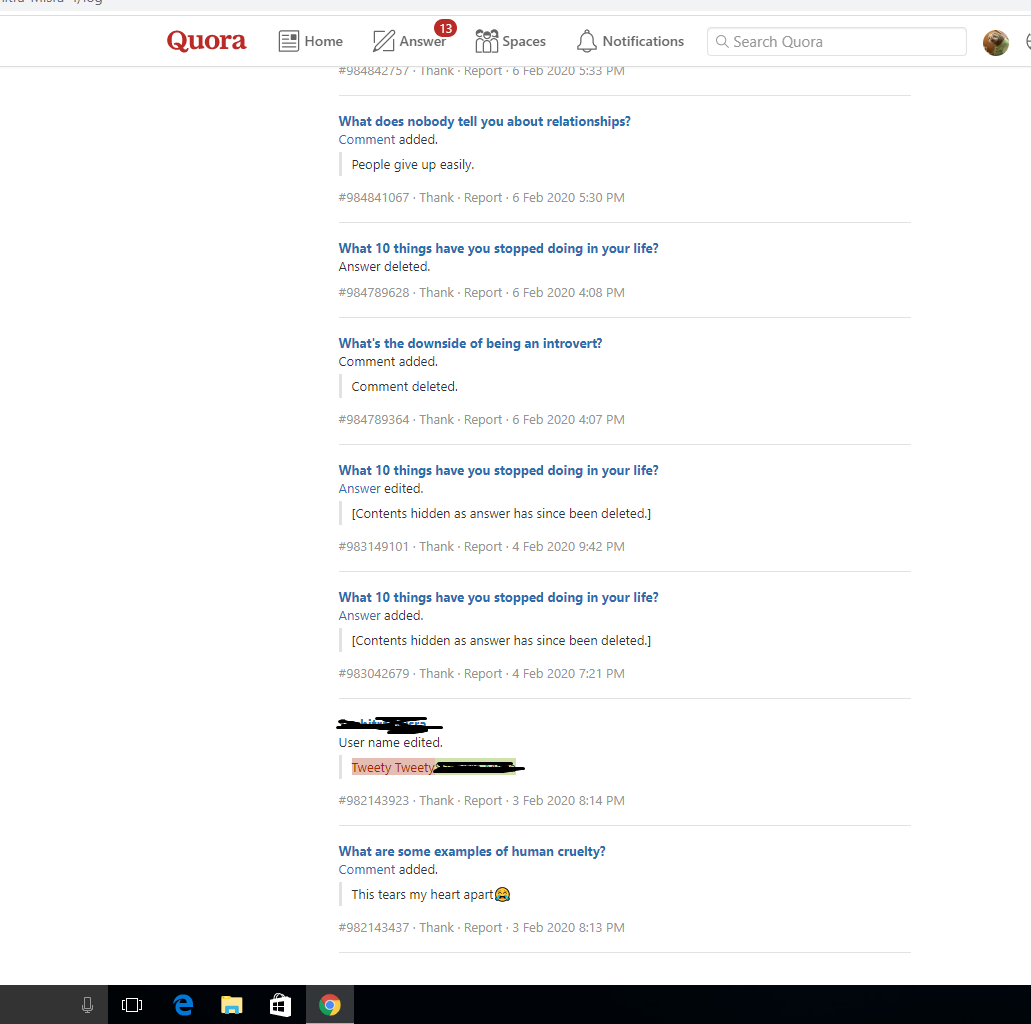Open the profile avatar picture
Viewport: 1031px width, 1024px height.
coord(995,43)
